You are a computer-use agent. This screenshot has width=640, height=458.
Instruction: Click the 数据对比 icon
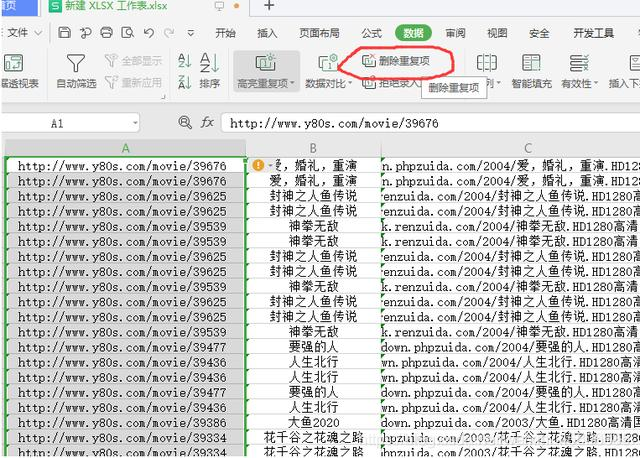328,62
